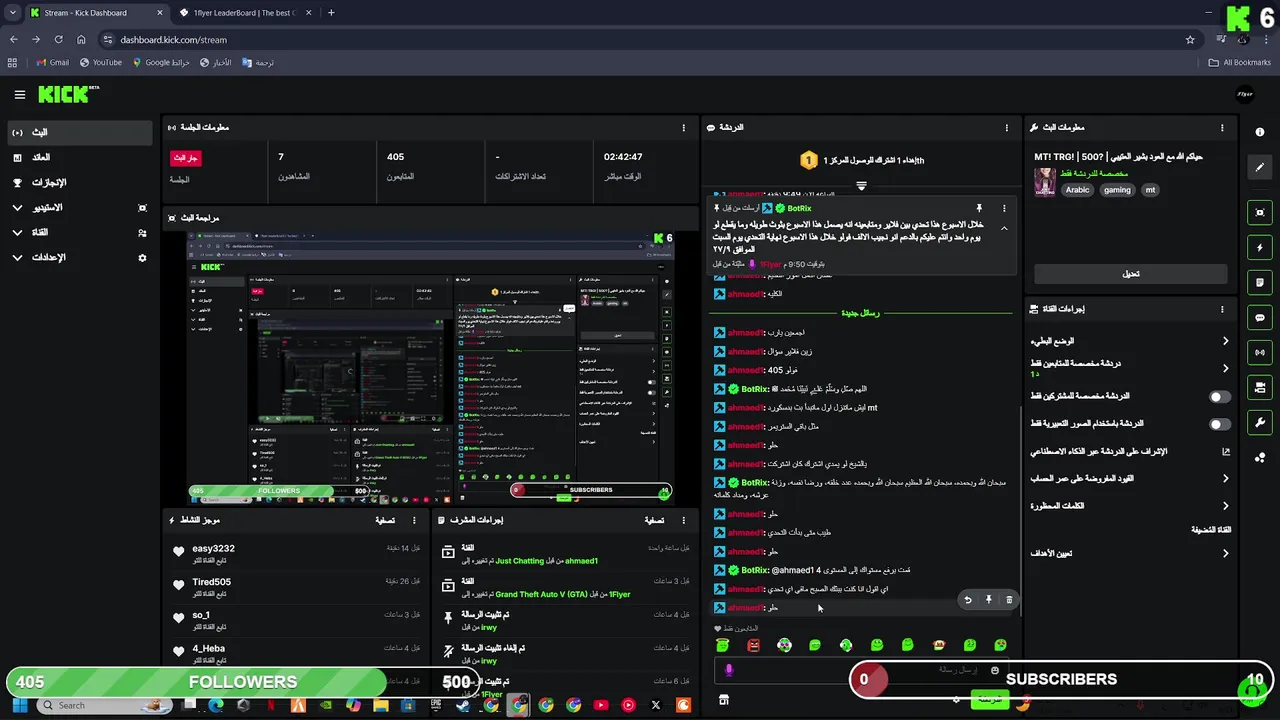1280x720 pixels.
Task: Click the Arabic tag chip
Action: click(x=1077, y=190)
